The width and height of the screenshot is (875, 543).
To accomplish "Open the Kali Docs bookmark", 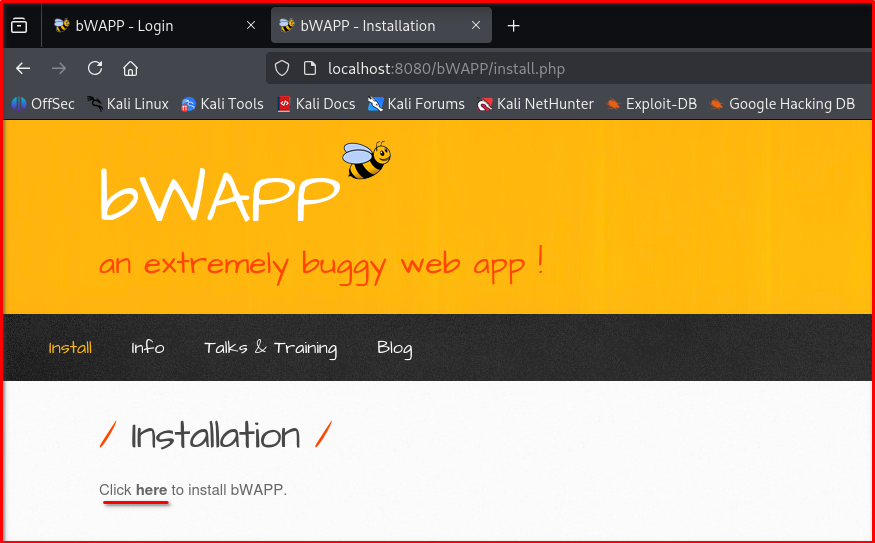I will (316, 104).
